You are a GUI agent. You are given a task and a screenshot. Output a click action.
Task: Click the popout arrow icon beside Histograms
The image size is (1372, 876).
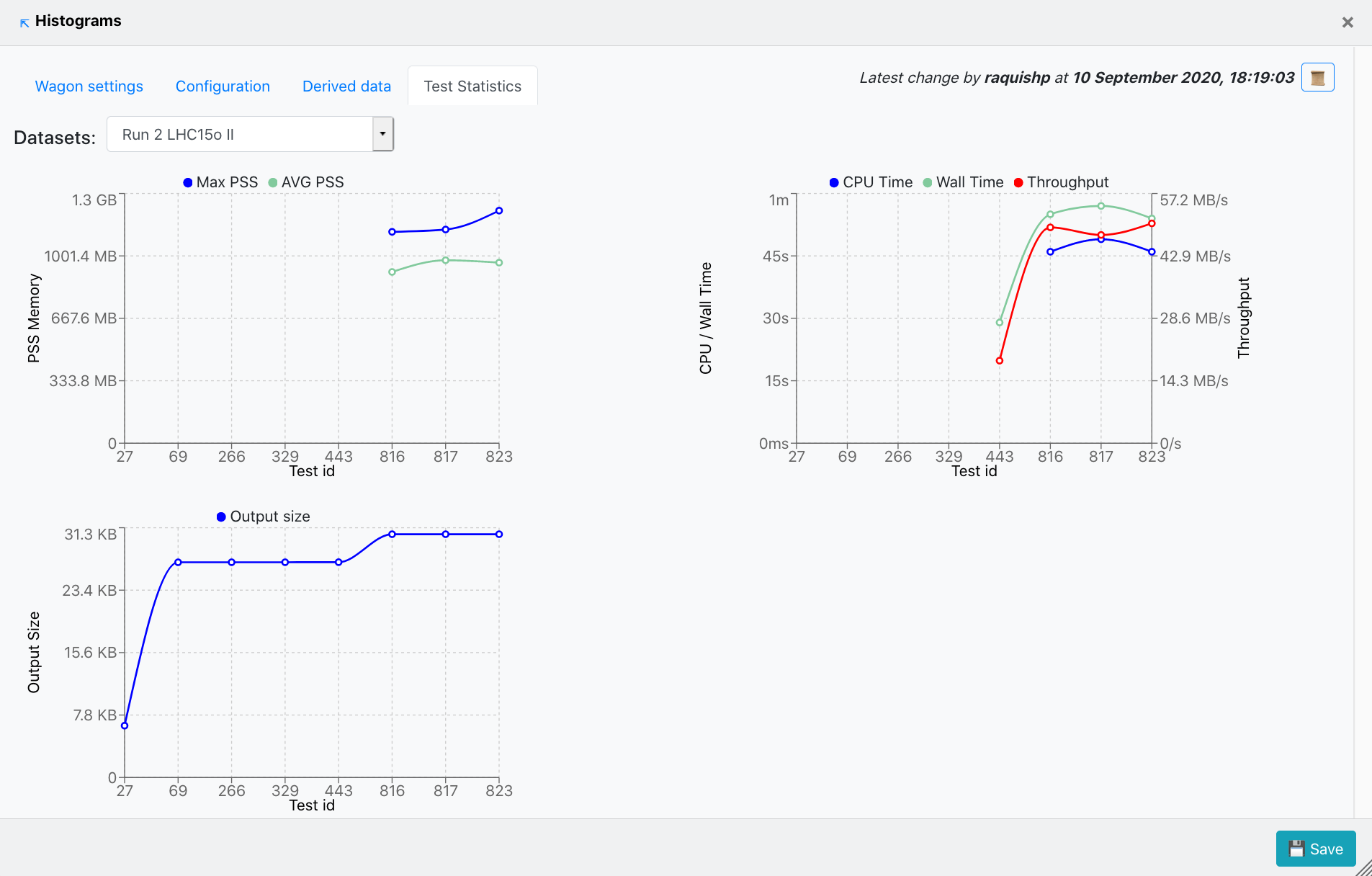(x=24, y=22)
